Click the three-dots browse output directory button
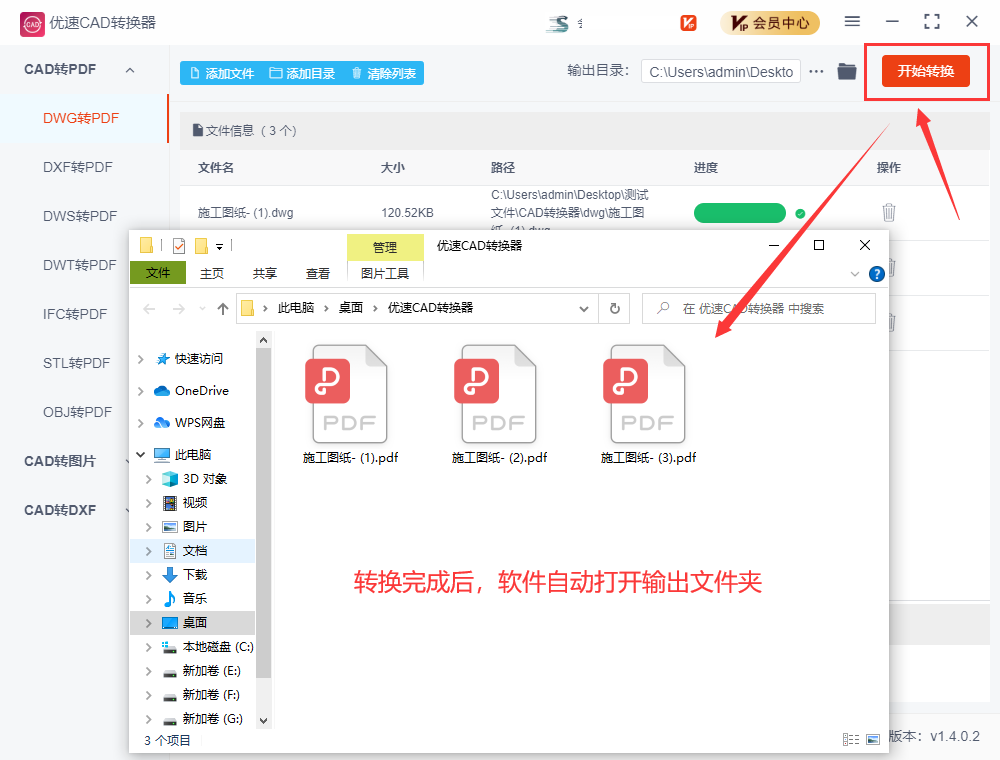 816,72
